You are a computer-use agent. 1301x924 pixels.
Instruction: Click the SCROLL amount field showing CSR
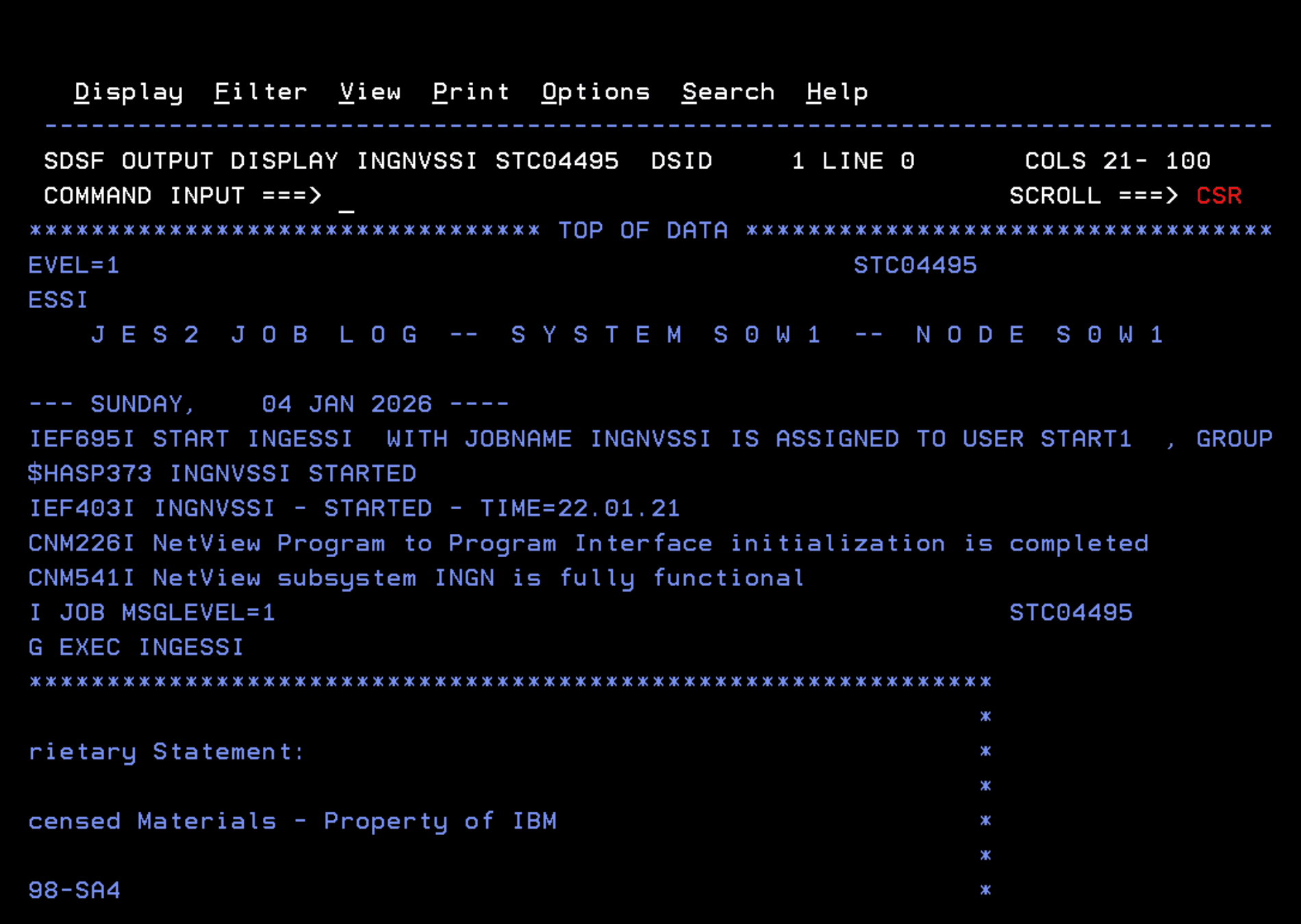[x=1219, y=196]
